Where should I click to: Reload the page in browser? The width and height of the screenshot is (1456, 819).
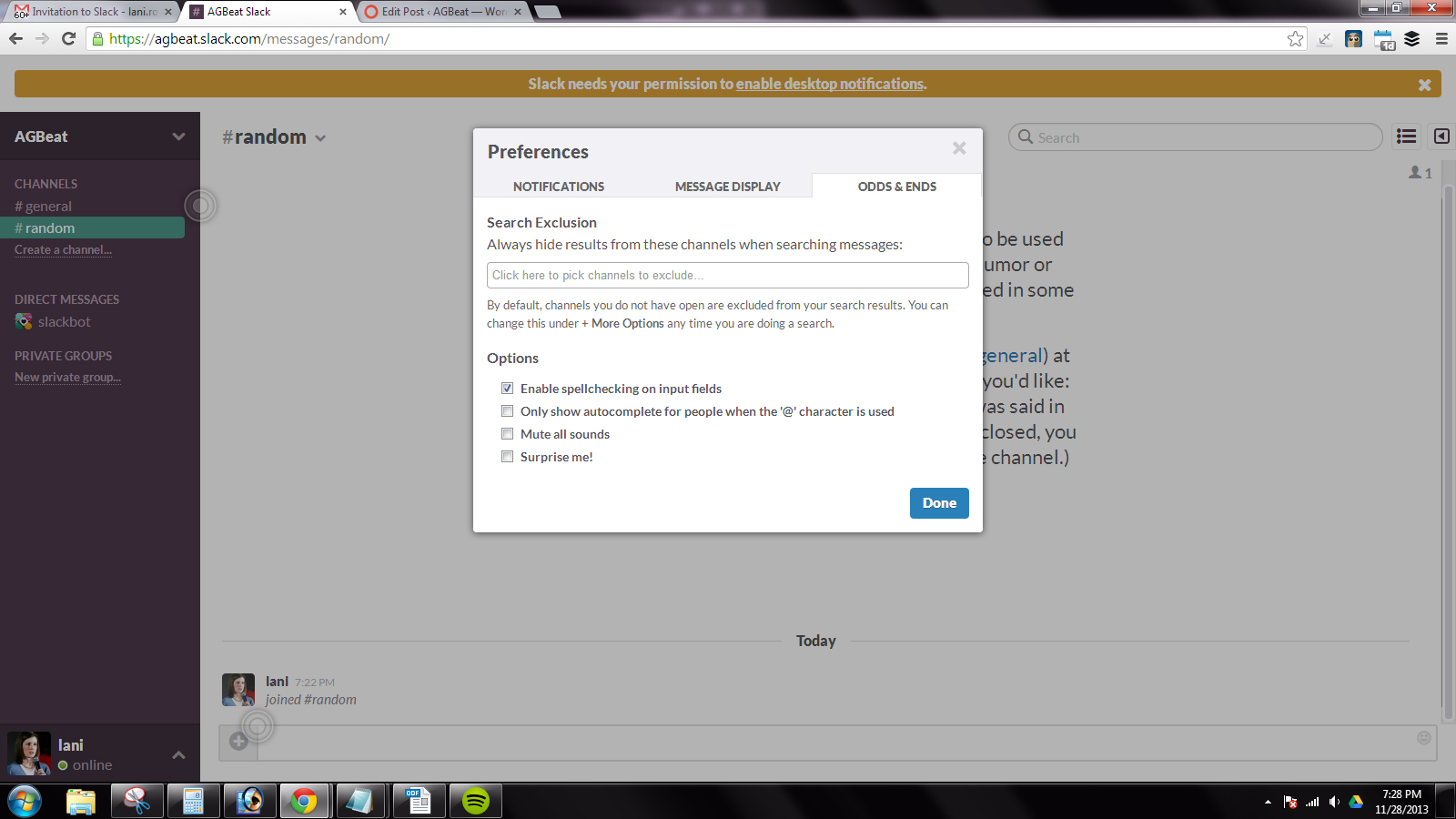(68, 39)
